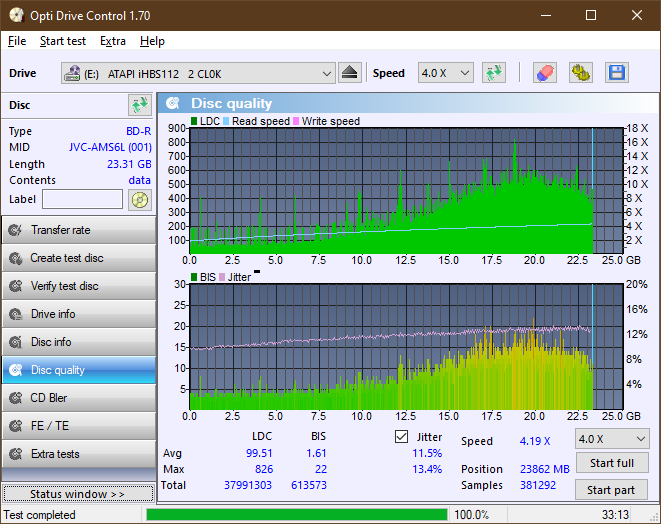This screenshot has width=661, height=524.
Task: Click the Disc quality sidebar icon
Action: [16, 370]
